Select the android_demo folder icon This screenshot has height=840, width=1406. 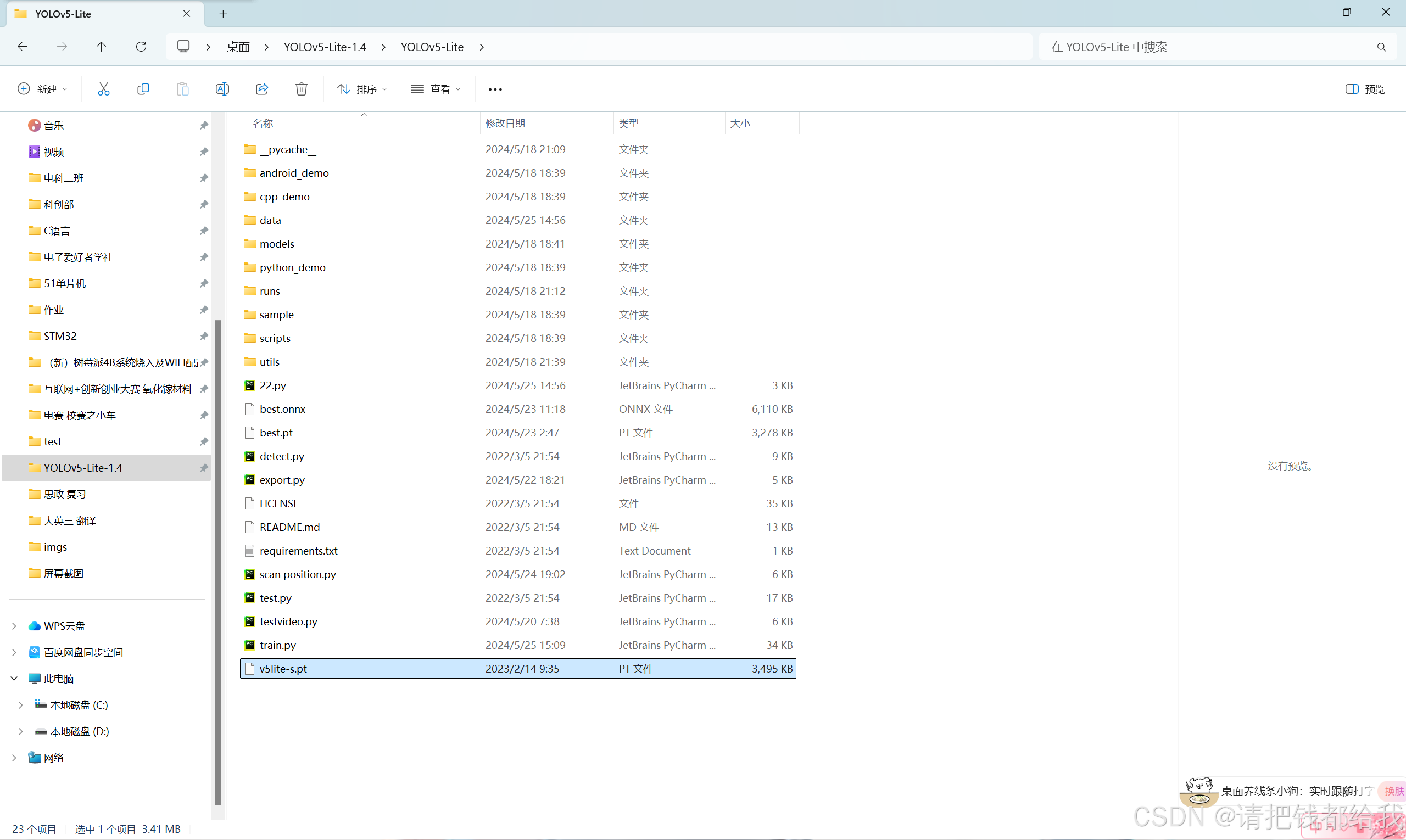tap(250, 173)
